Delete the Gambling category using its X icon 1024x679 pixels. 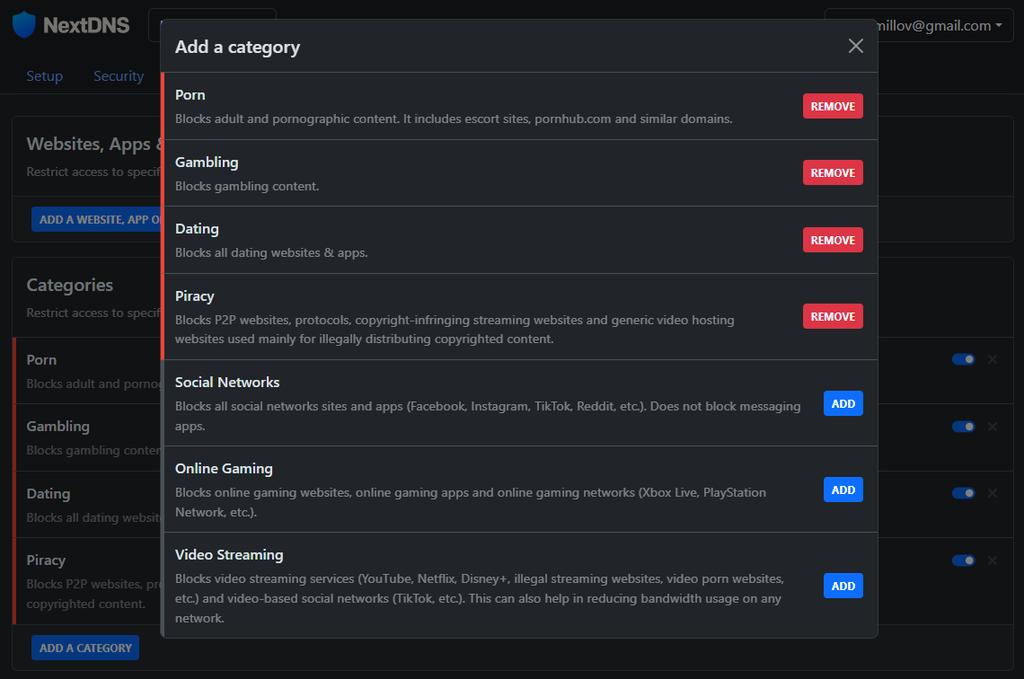993,426
